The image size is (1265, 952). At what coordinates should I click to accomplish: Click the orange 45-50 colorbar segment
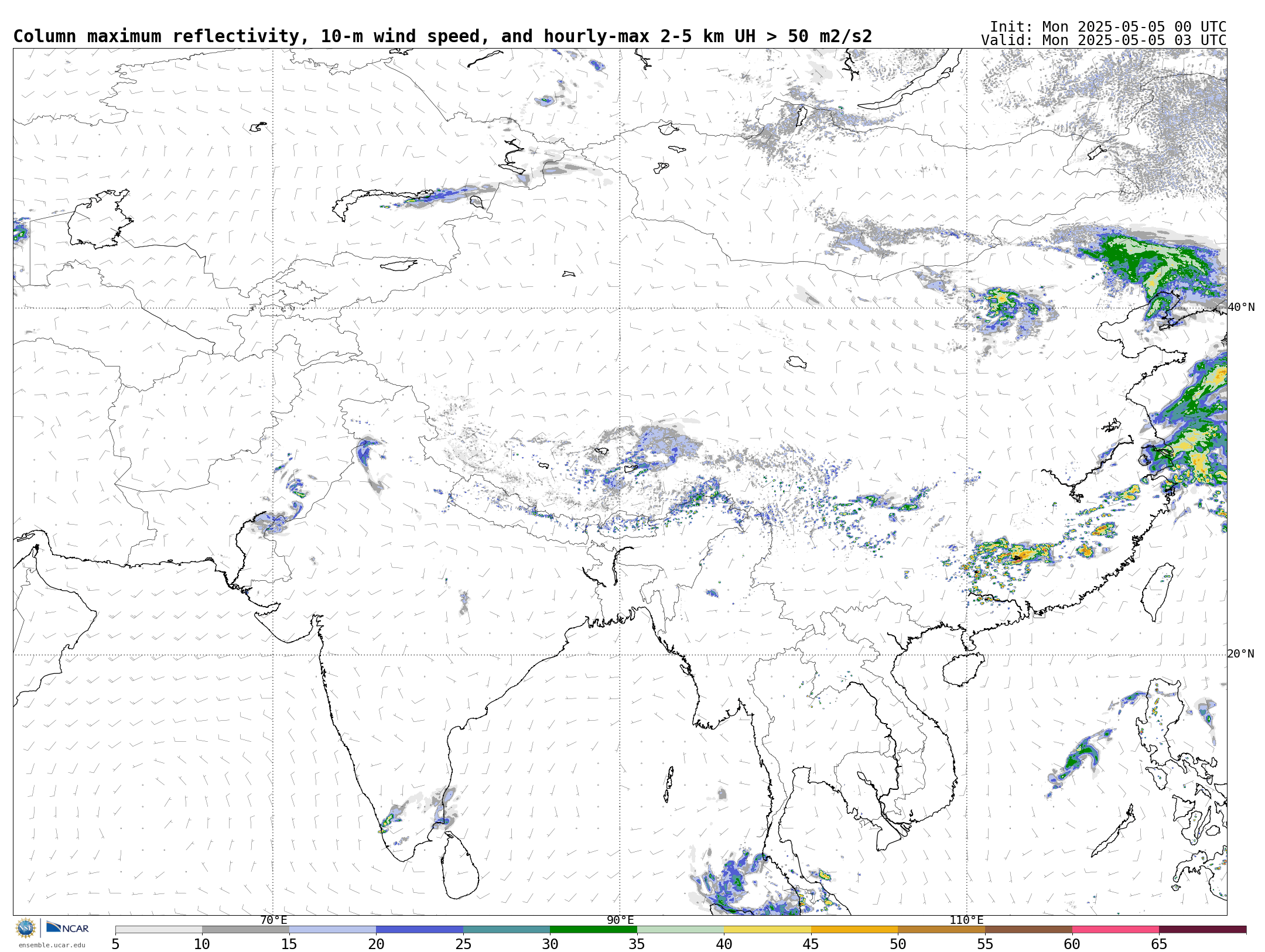tap(854, 930)
